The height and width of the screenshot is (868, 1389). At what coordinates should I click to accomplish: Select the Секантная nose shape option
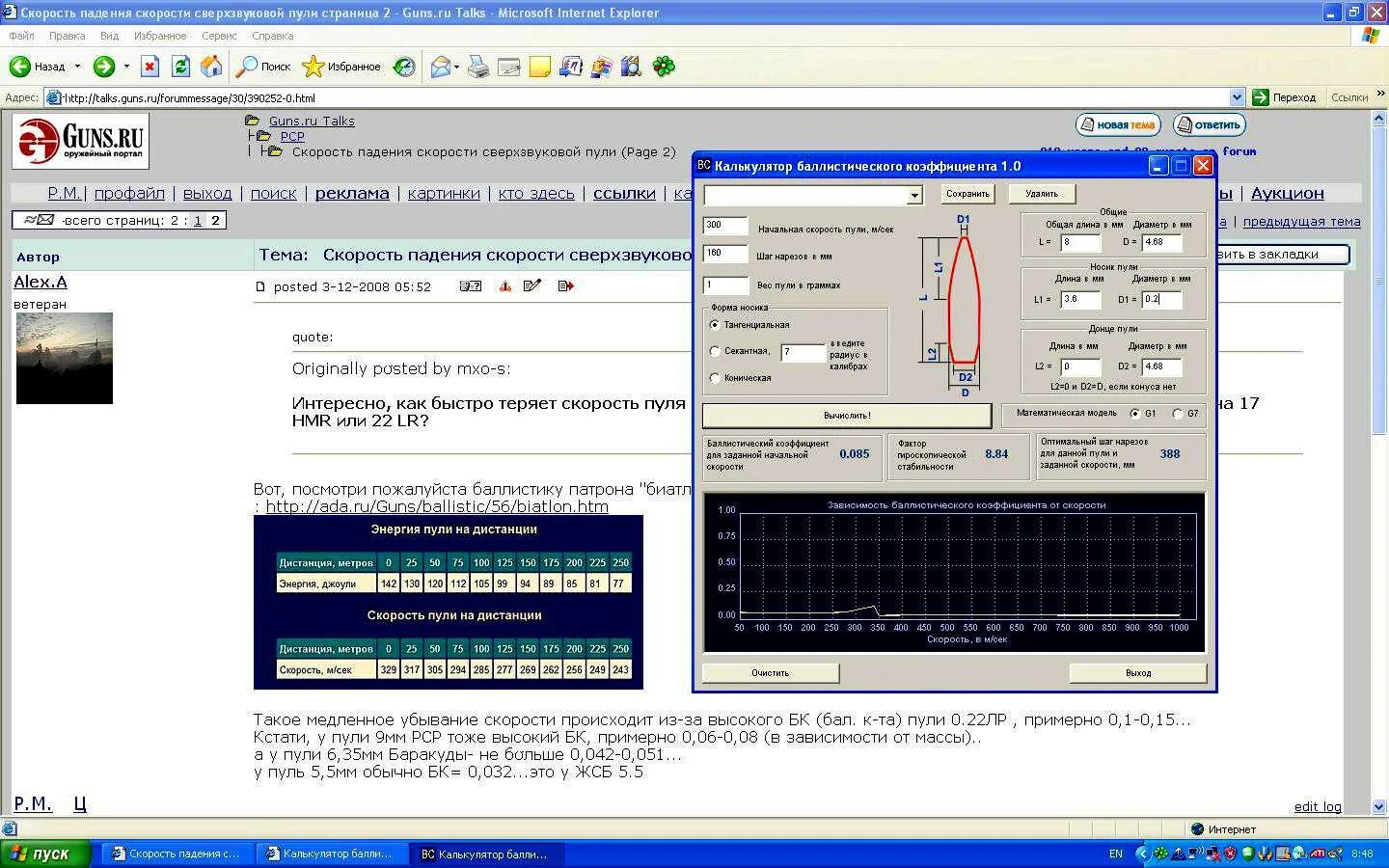tap(715, 351)
